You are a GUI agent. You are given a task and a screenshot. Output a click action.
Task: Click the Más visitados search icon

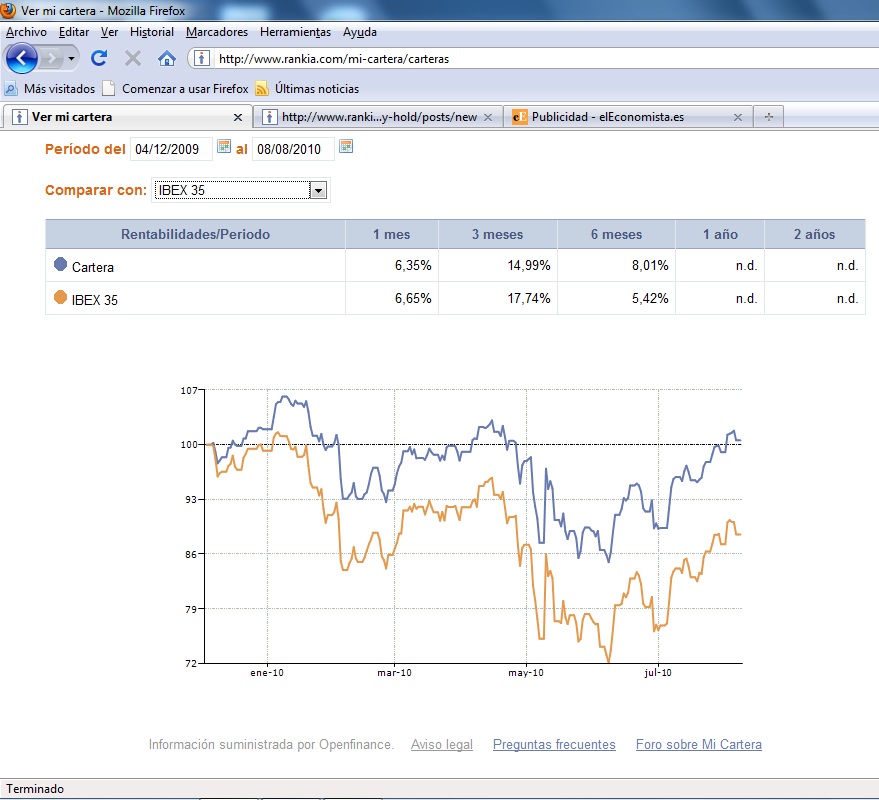[x=11, y=89]
